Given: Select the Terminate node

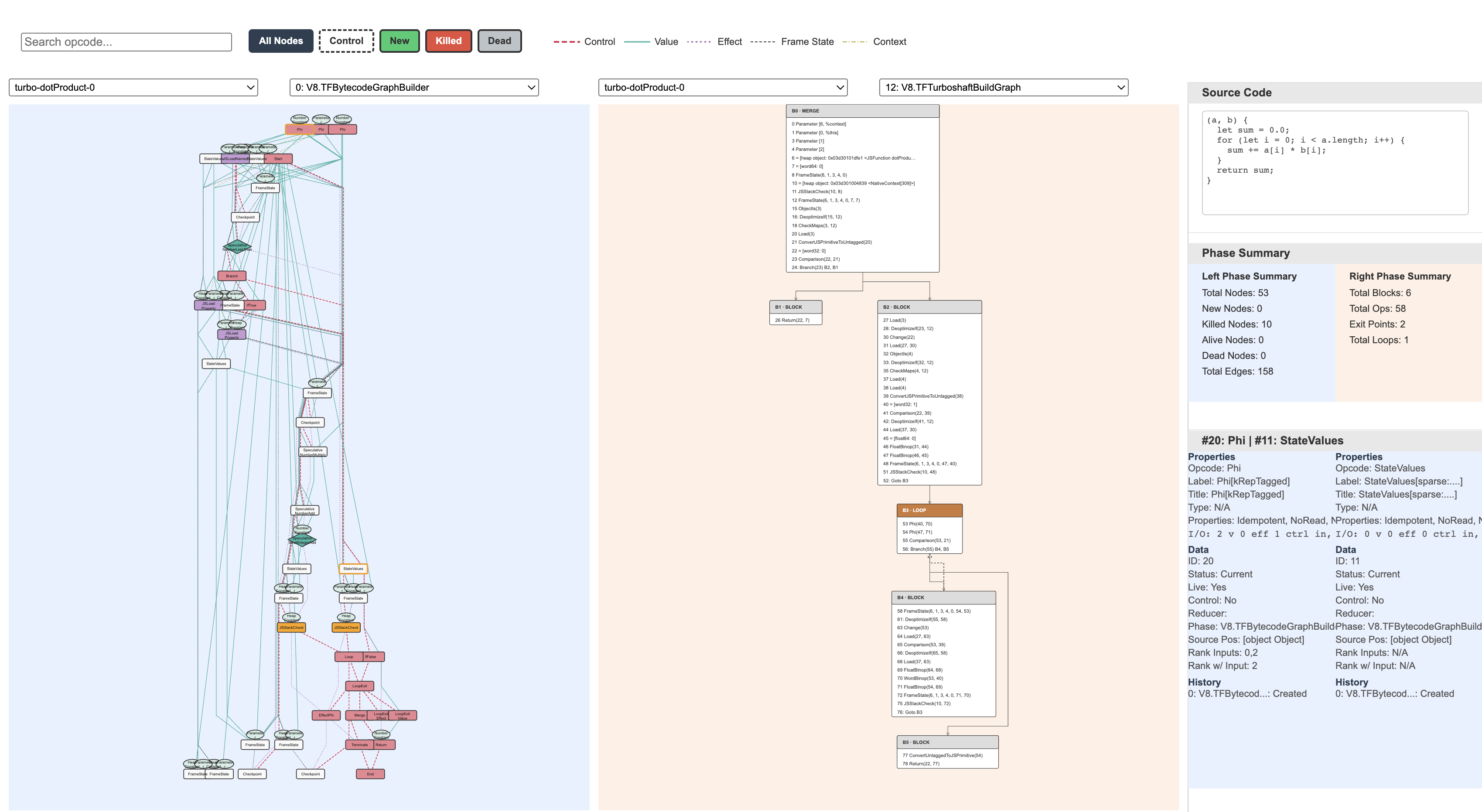Looking at the screenshot, I should 359,744.
